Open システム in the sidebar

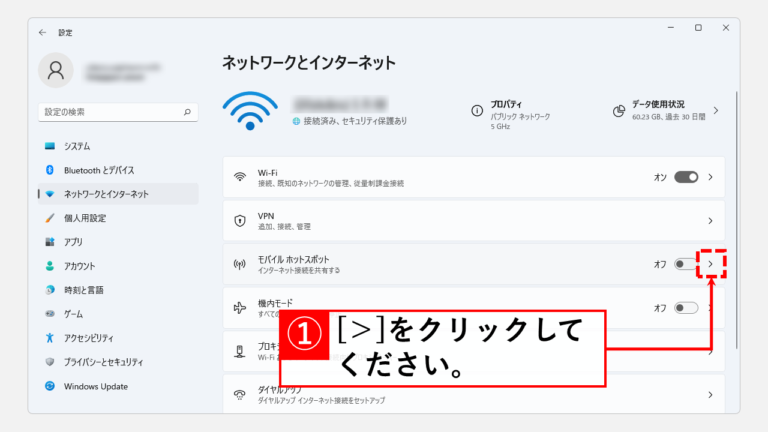click(118, 146)
